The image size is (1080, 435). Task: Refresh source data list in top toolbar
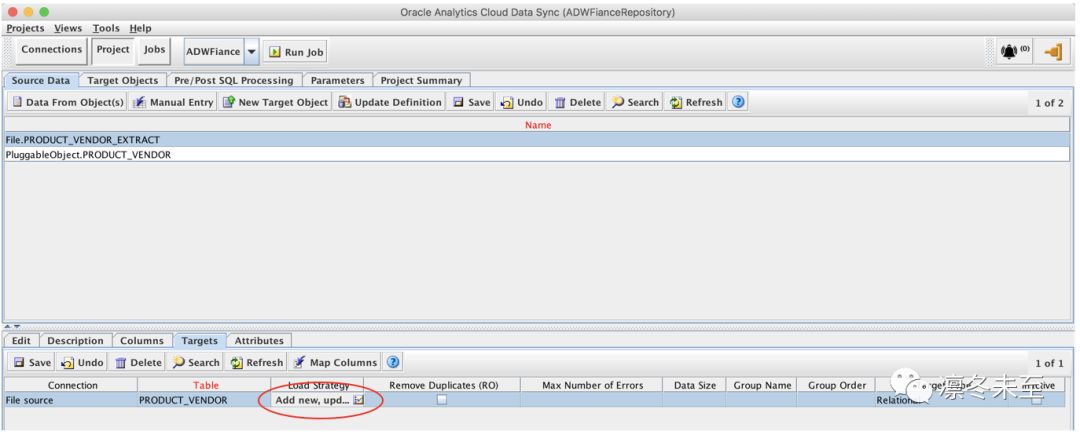click(696, 103)
